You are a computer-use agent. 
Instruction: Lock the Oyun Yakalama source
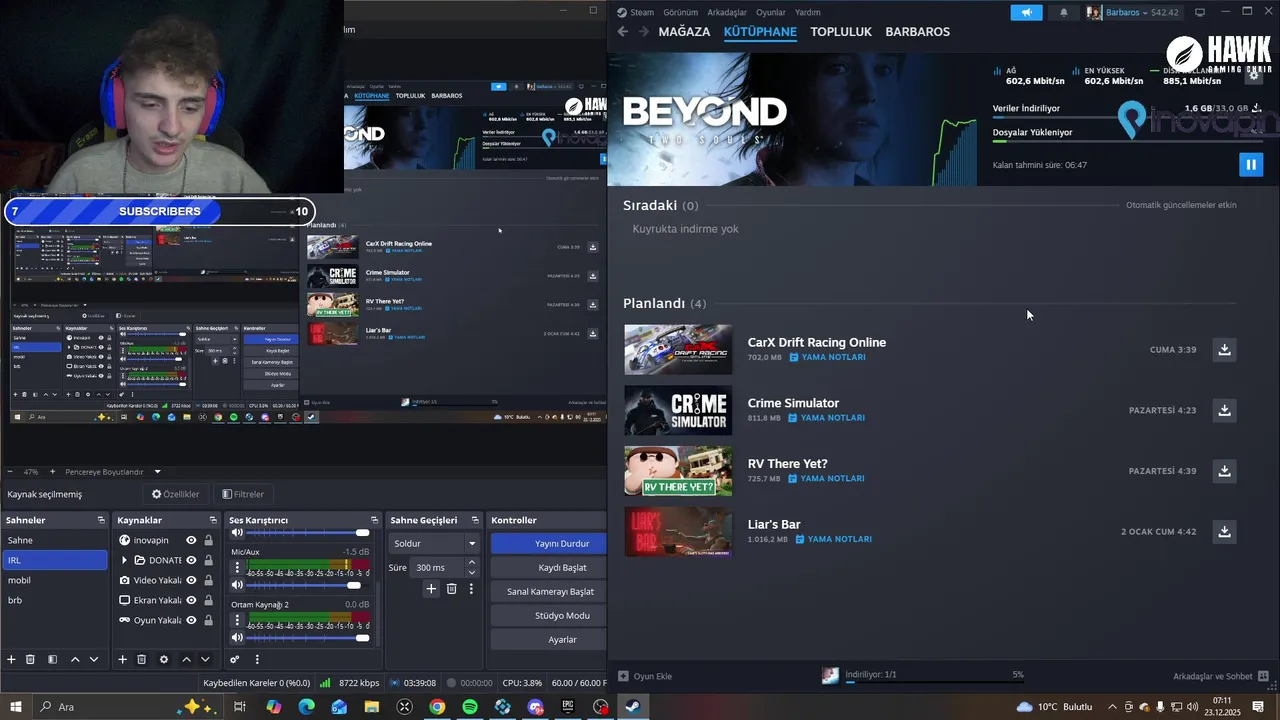[208, 620]
